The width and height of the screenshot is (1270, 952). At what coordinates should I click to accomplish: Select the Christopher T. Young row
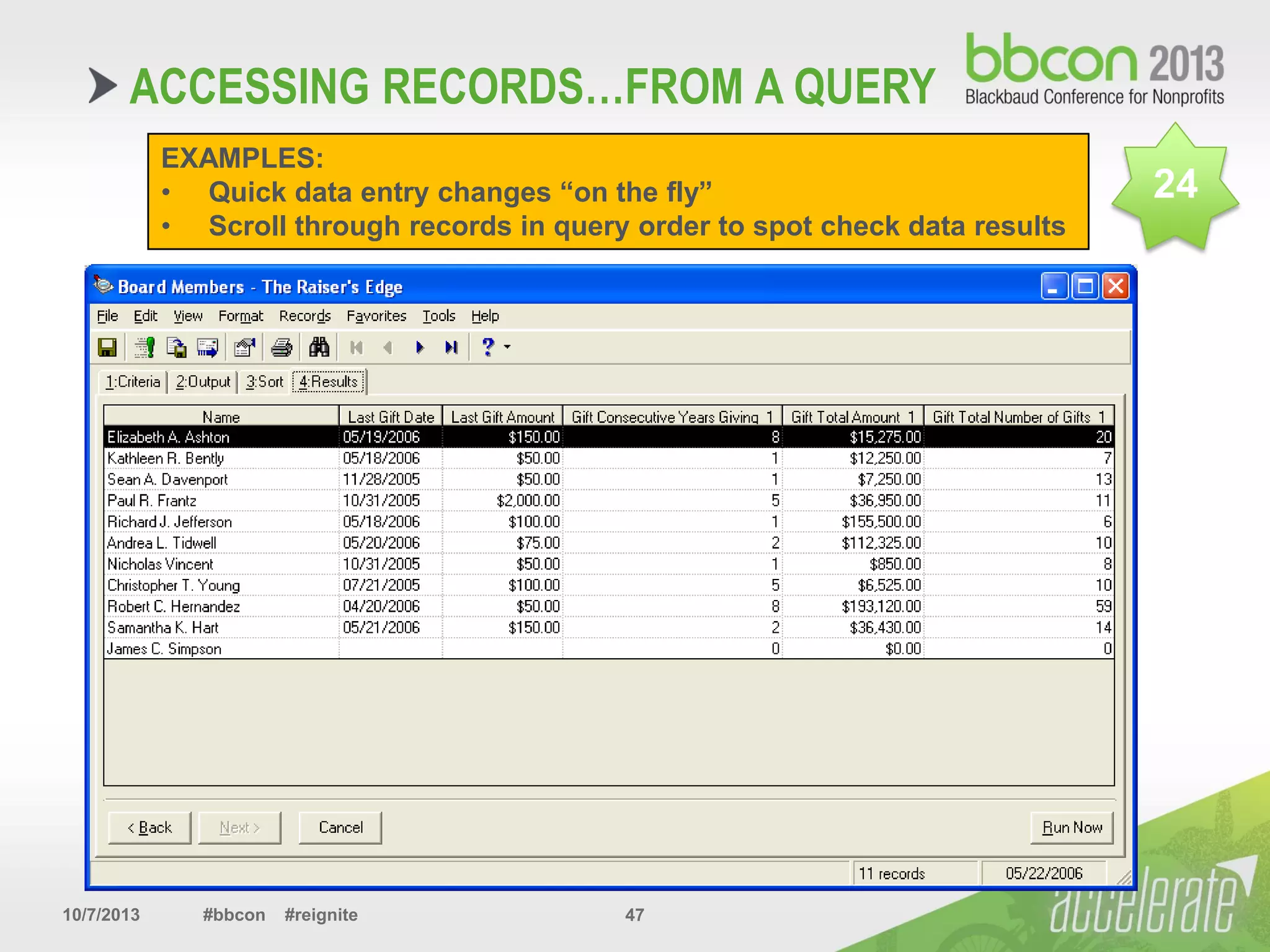click(x=609, y=585)
